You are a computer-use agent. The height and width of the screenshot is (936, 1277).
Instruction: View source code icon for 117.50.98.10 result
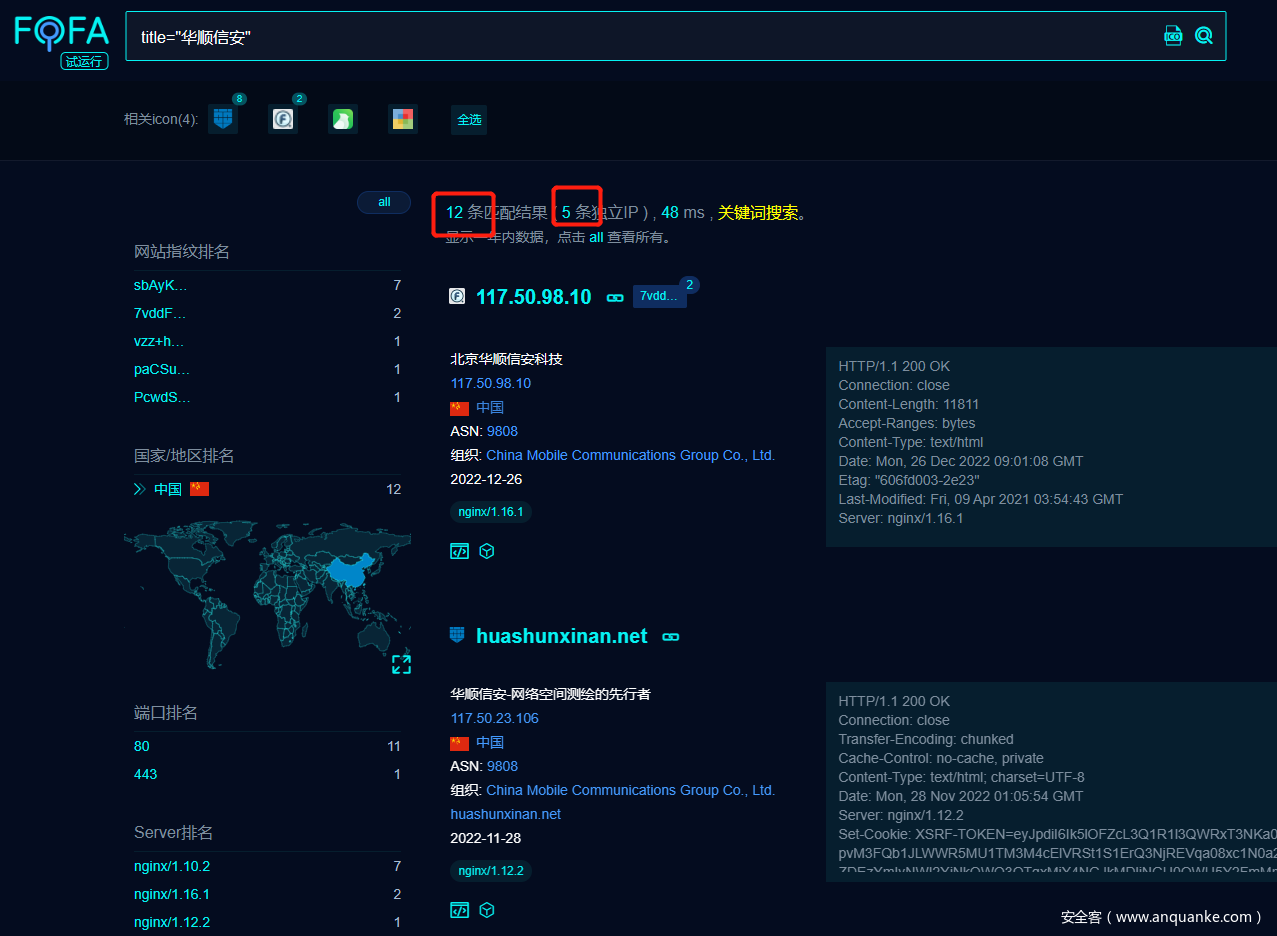pyautogui.click(x=459, y=551)
